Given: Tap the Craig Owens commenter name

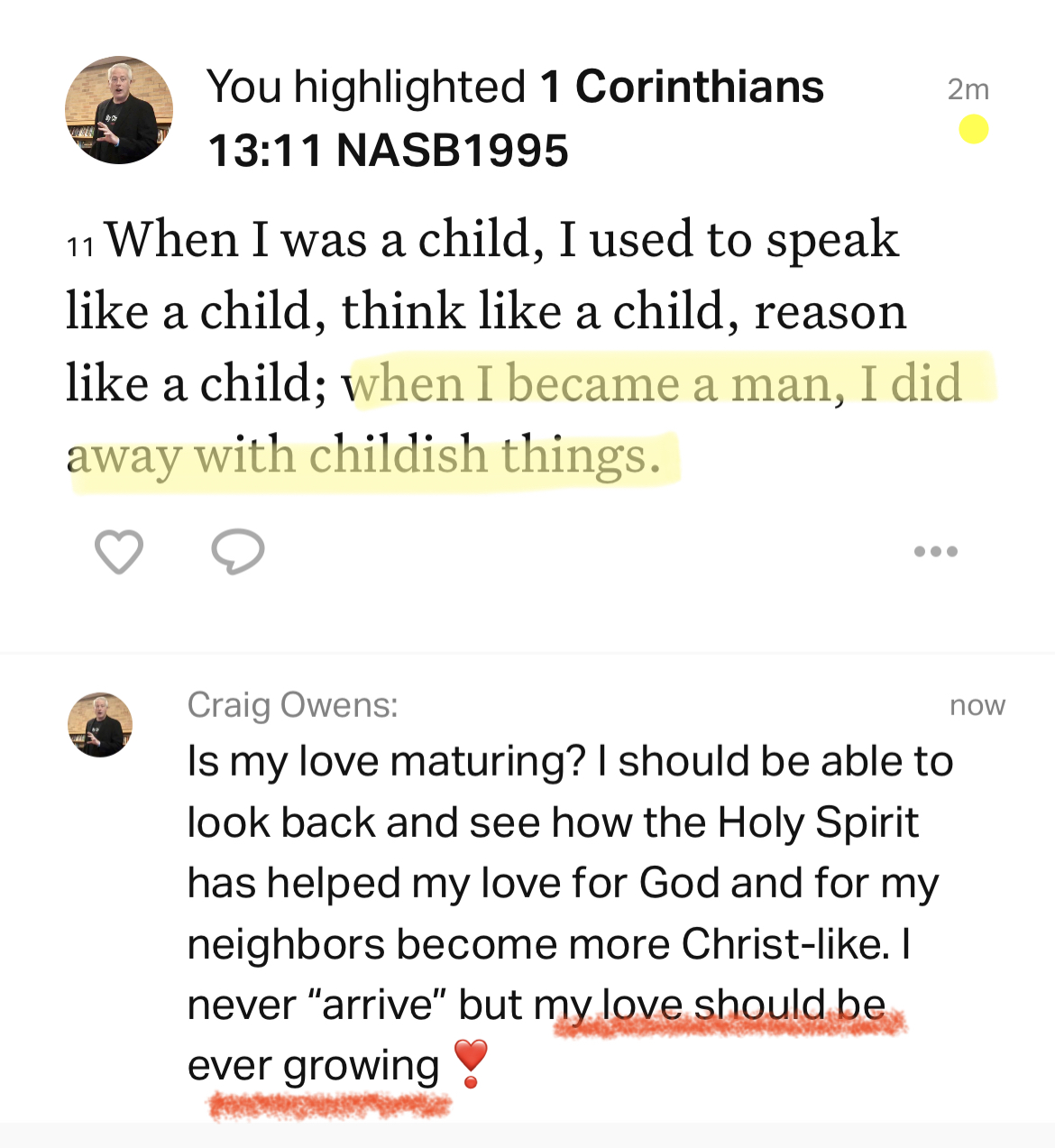Looking at the screenshot, I should (292, 704).
